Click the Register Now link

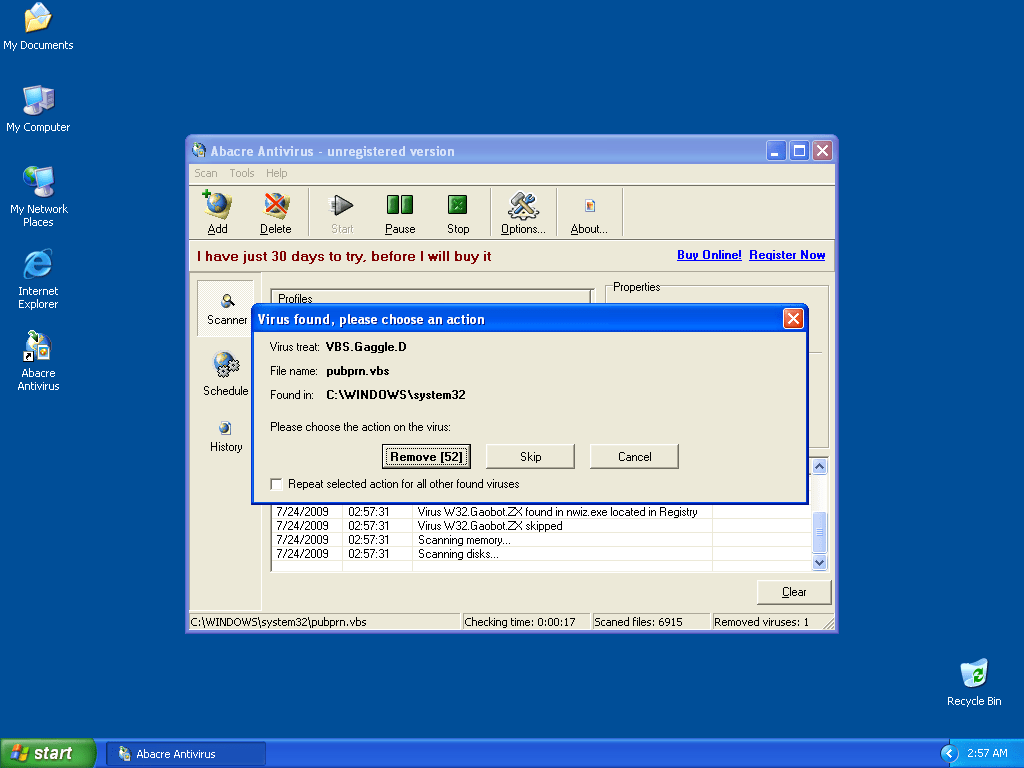tap(787, 255)
